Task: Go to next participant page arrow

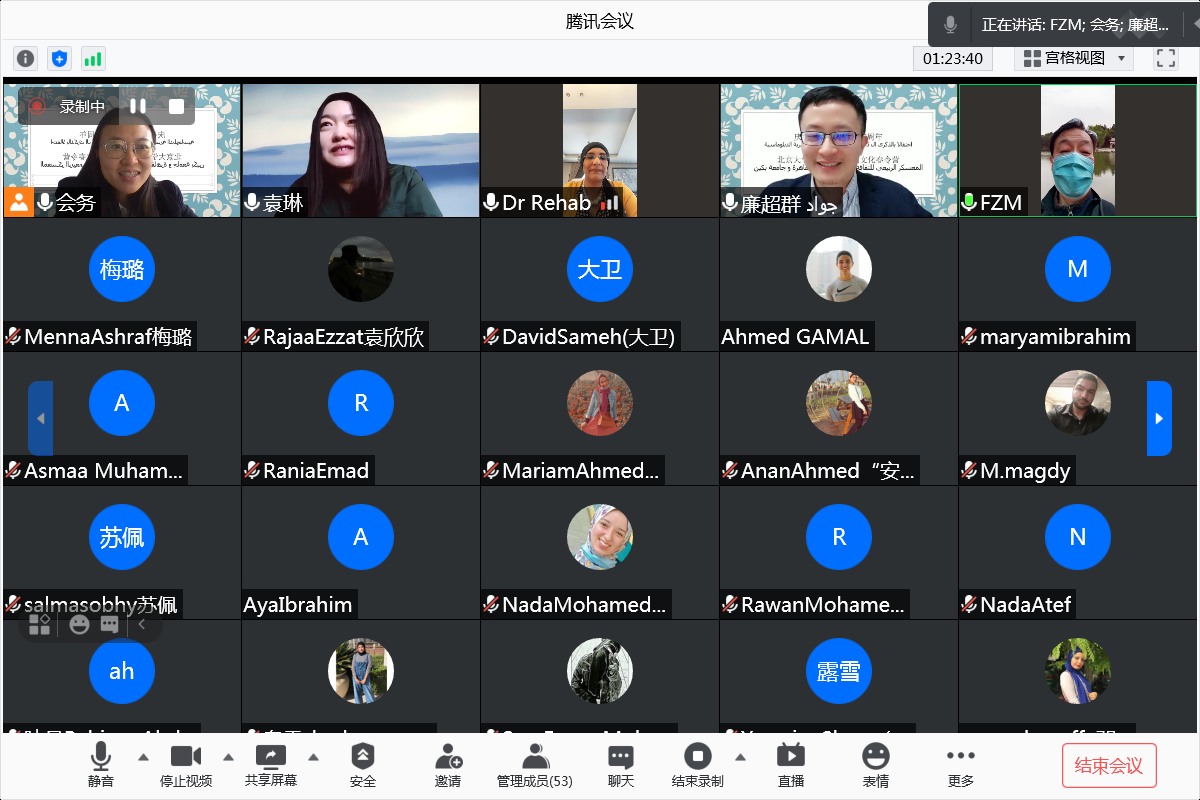Action: tap(1159, 418)
